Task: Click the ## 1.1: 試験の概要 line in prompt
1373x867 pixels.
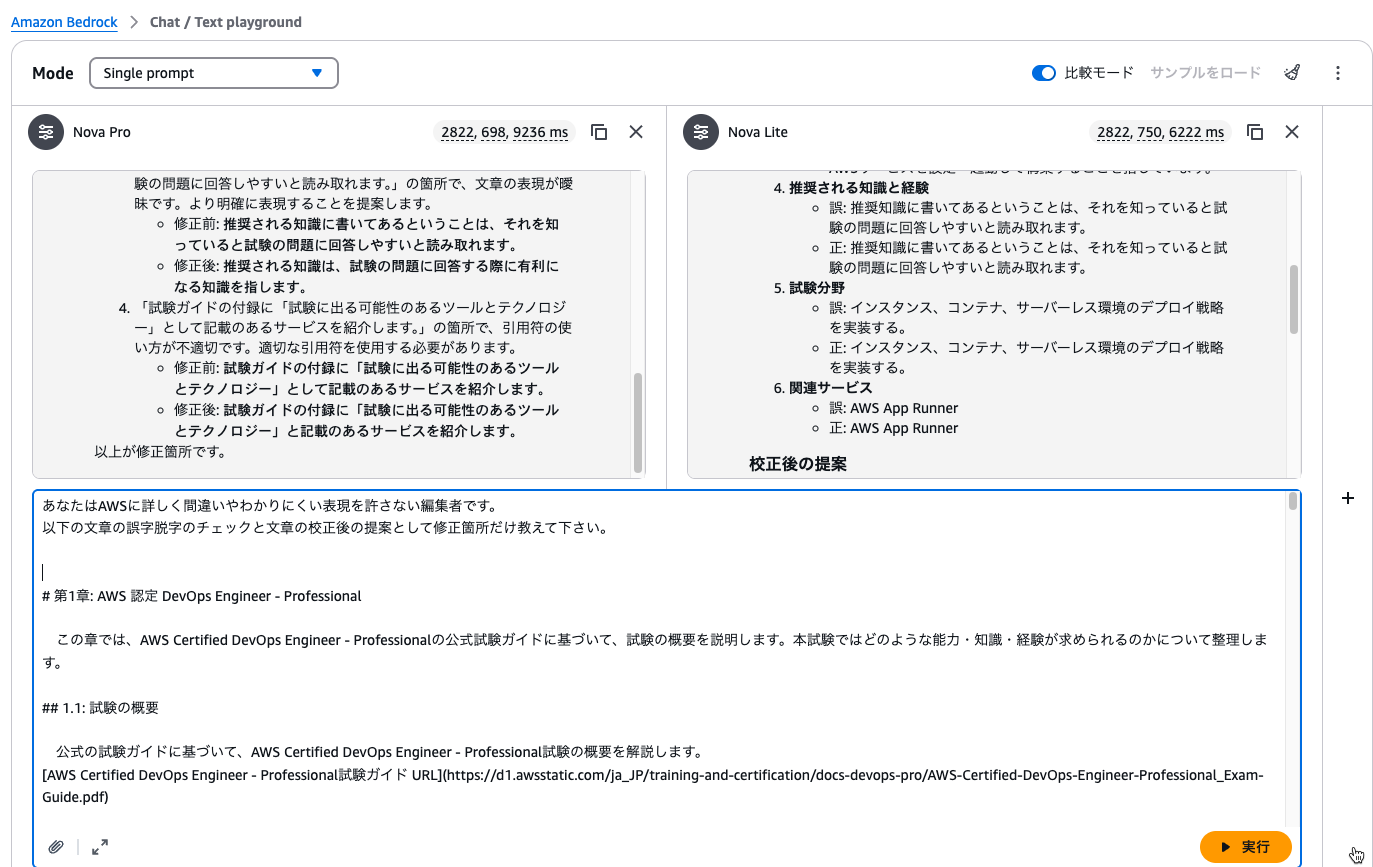Action: 100,708
